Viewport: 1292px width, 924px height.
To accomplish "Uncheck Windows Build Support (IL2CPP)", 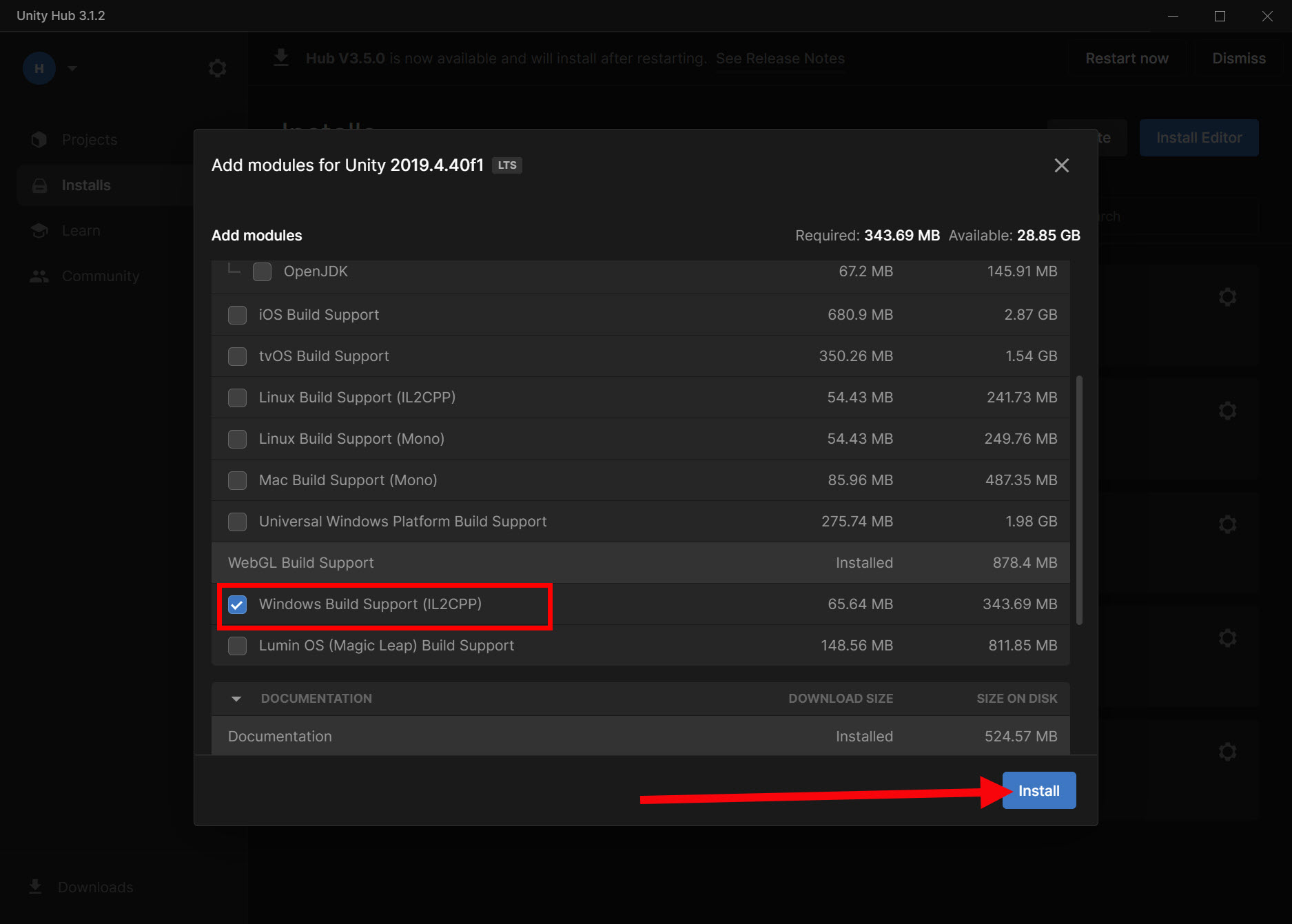I will (x=237, y=604).
